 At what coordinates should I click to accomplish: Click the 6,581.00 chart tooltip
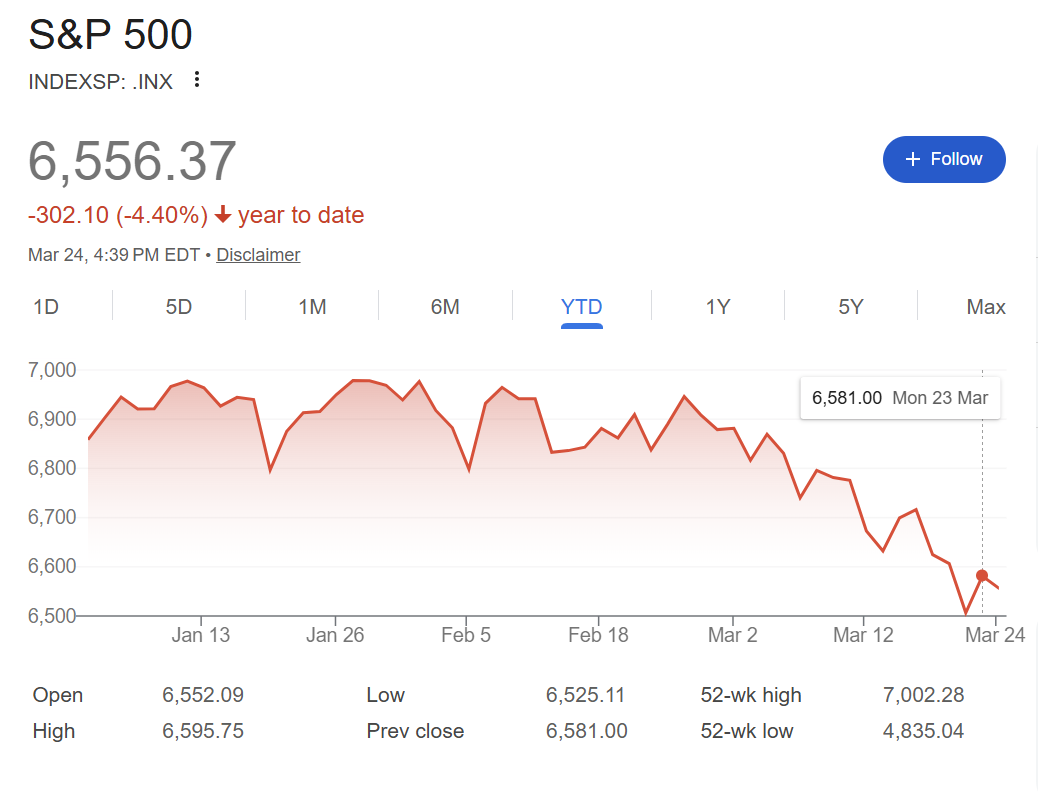point(900,398)
